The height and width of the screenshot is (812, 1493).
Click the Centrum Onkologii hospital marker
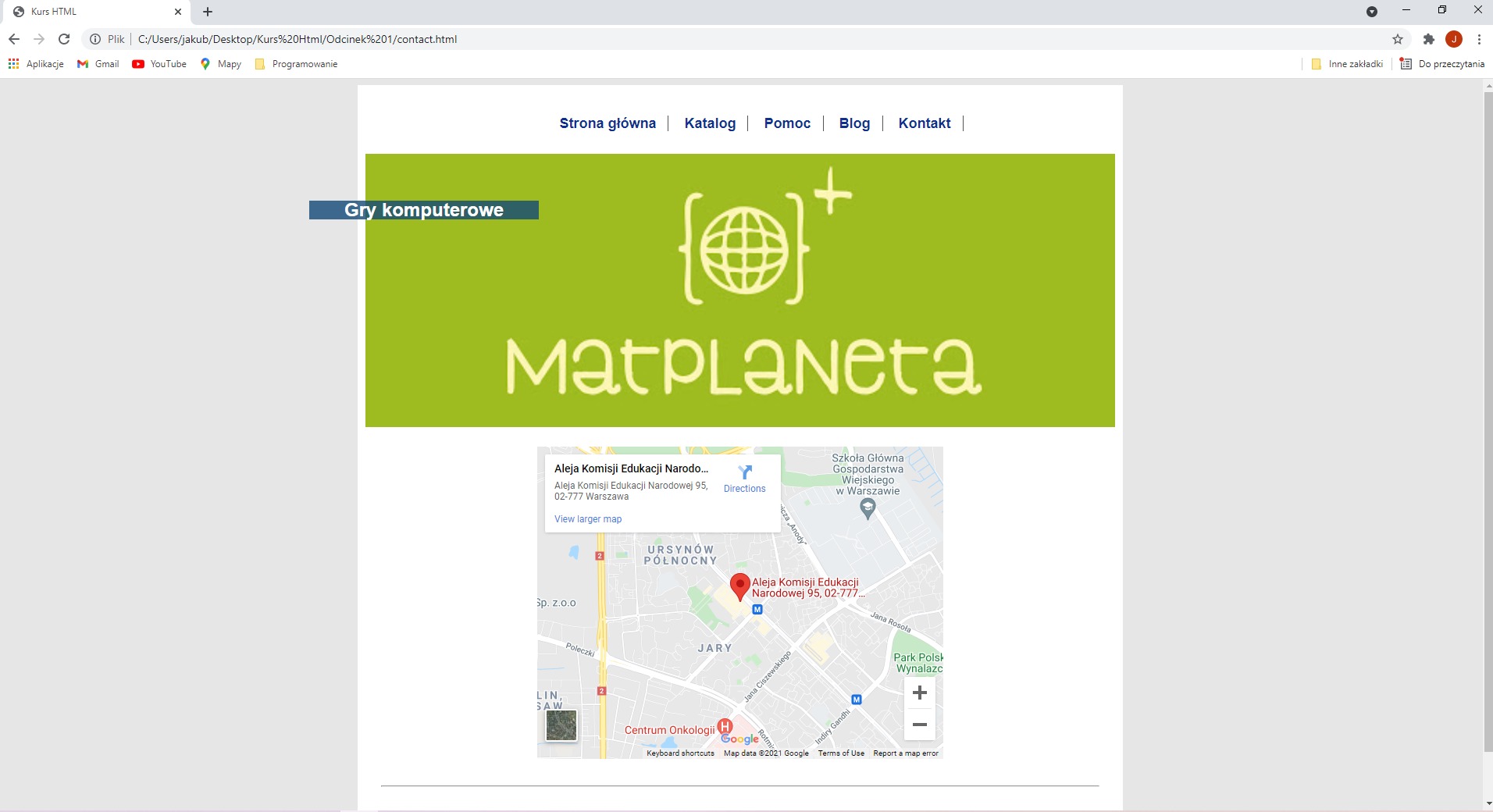pos(725,727)
